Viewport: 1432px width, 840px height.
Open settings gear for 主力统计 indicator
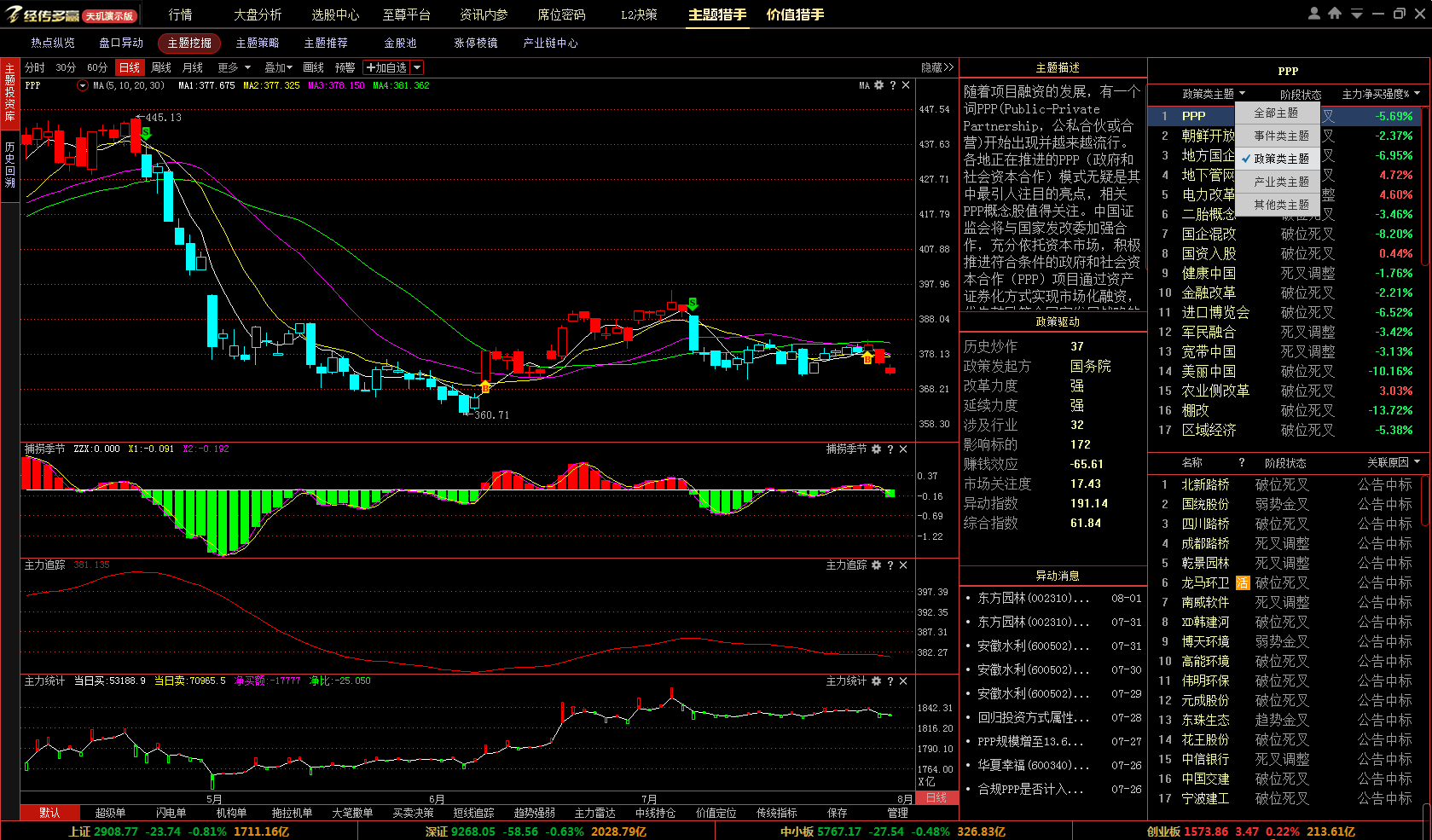click(876, 681)
